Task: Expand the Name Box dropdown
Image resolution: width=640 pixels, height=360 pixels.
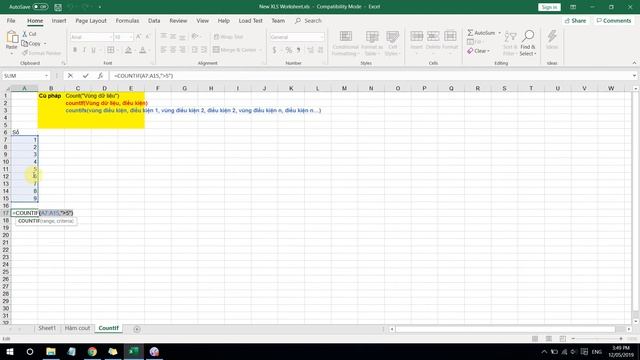Action: (46, 76)
